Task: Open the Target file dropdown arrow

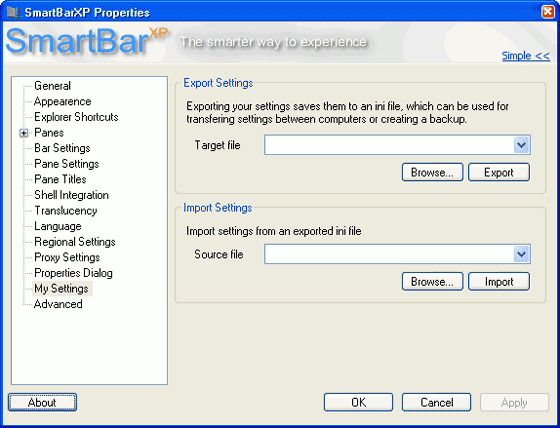Action: (521, 145)
